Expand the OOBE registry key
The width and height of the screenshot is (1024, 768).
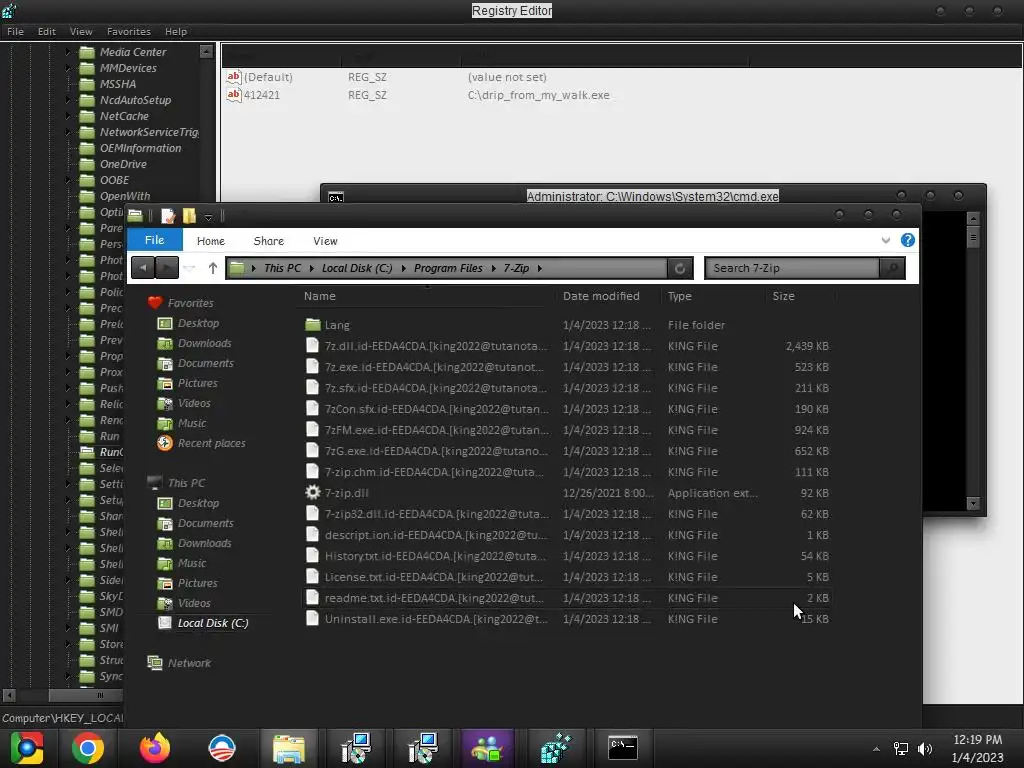(x=68, y=180)
